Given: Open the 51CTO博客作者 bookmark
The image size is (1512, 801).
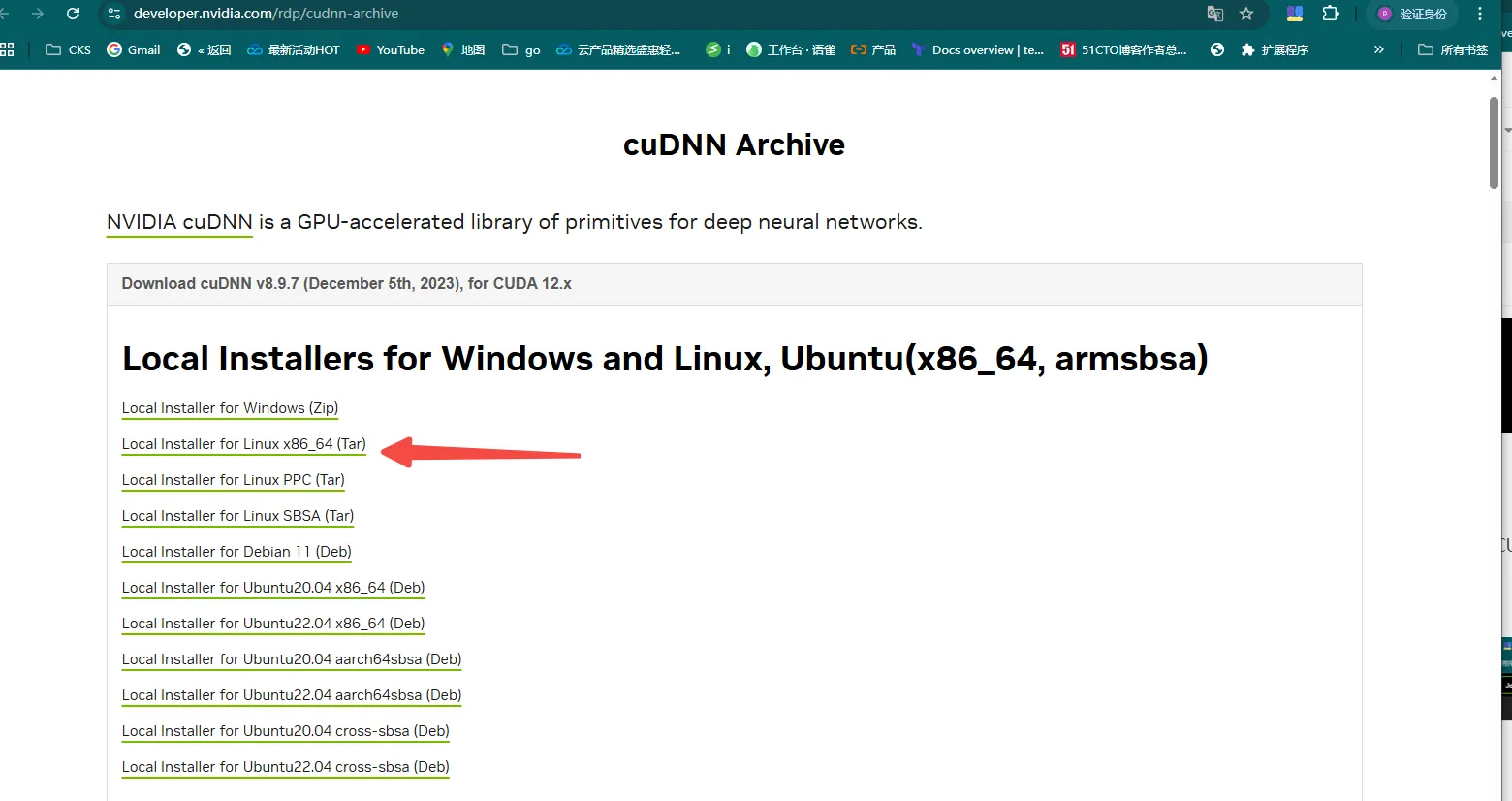Looking at the screenshot, I should click(1123, 49).
